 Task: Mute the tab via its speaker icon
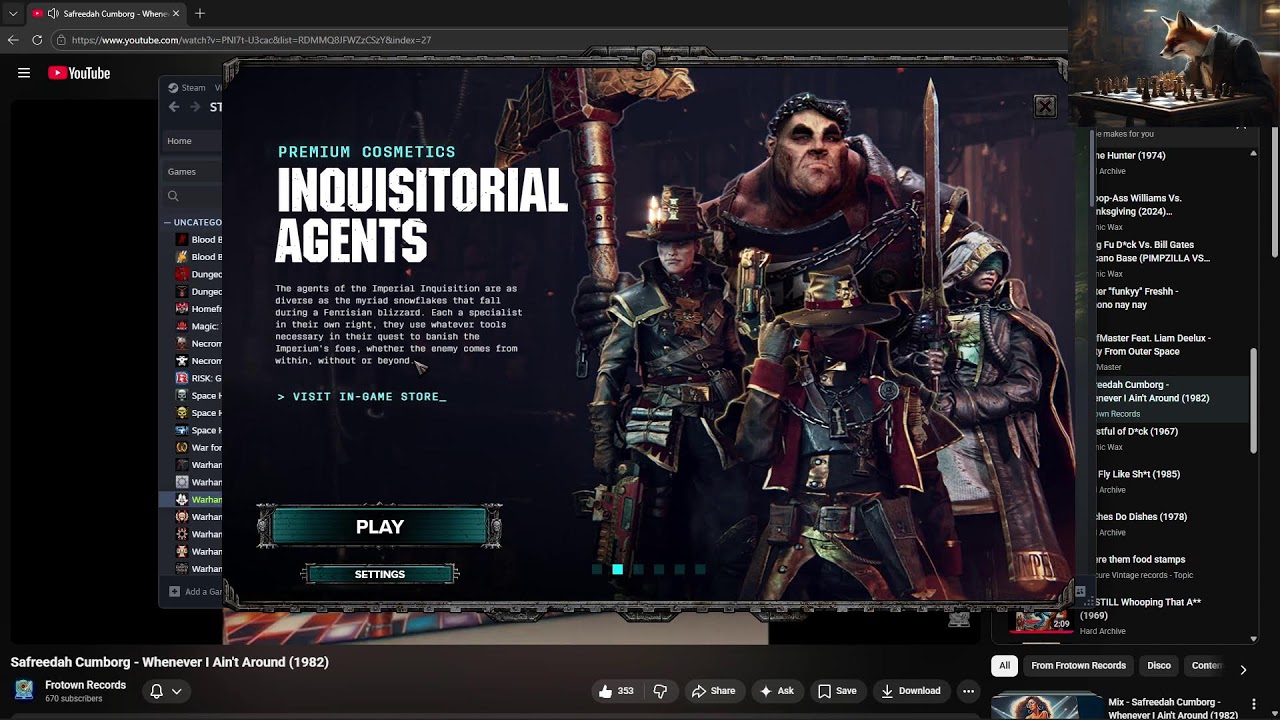pos(53,14)
